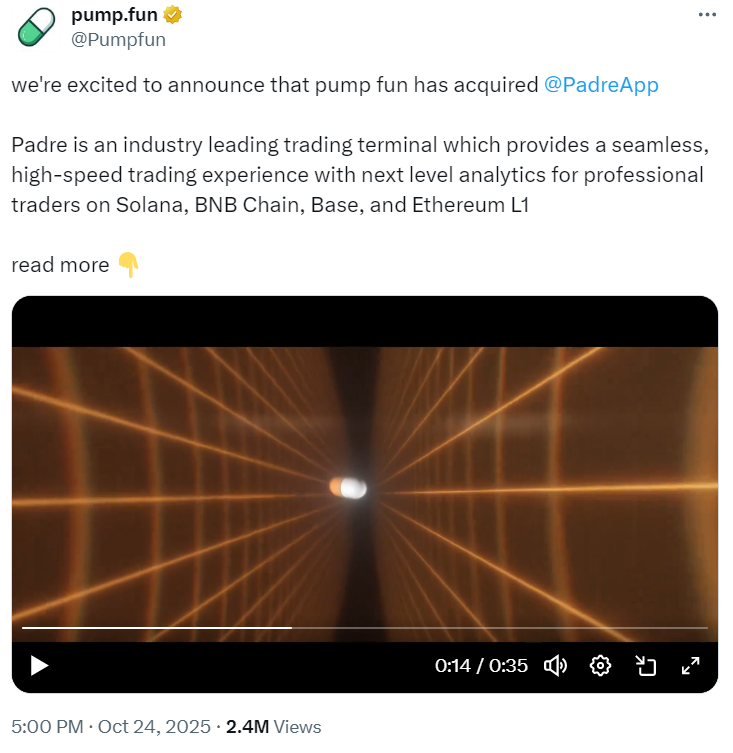The width and height of the screenshot is (733, 753).
Task: Toggle fullscreen video mode
Action: tap(690, 665)
